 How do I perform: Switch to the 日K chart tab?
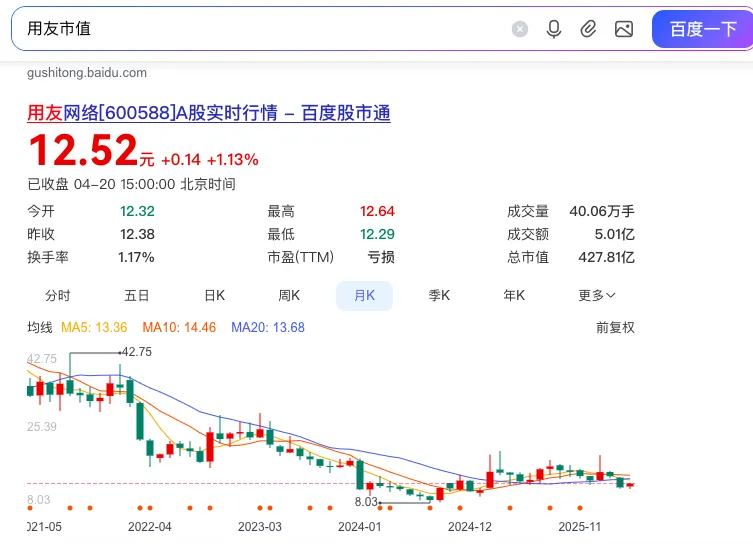pyautogui.click(x=215, y=295)
